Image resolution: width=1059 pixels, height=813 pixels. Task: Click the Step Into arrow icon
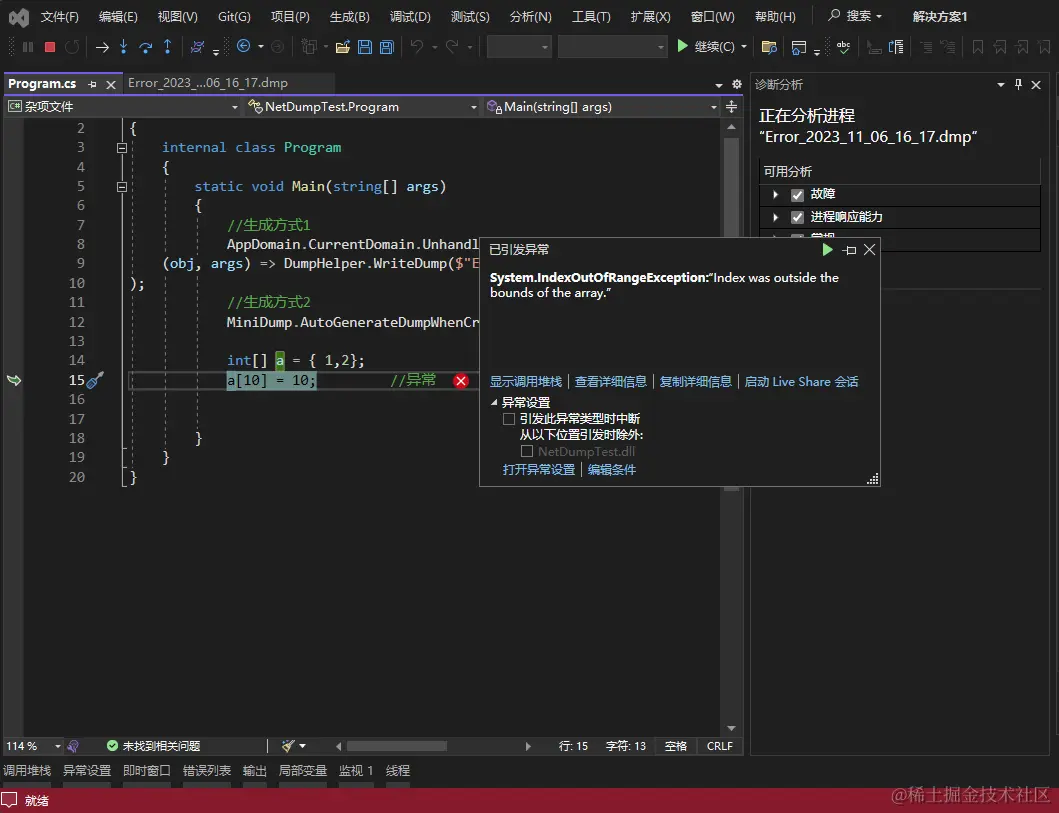[x=123, y=47]
